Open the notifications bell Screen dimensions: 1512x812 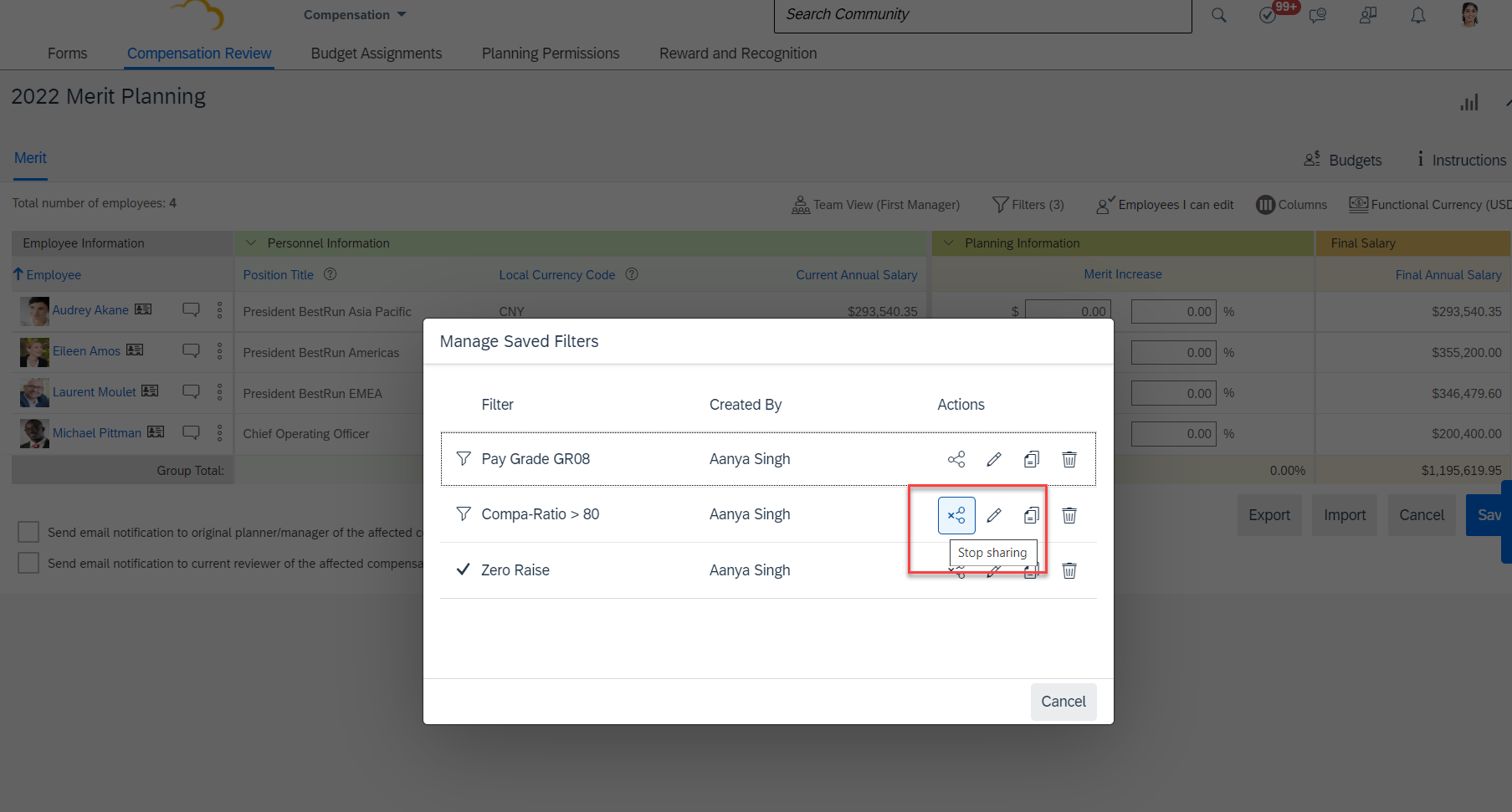[1417, 15]
